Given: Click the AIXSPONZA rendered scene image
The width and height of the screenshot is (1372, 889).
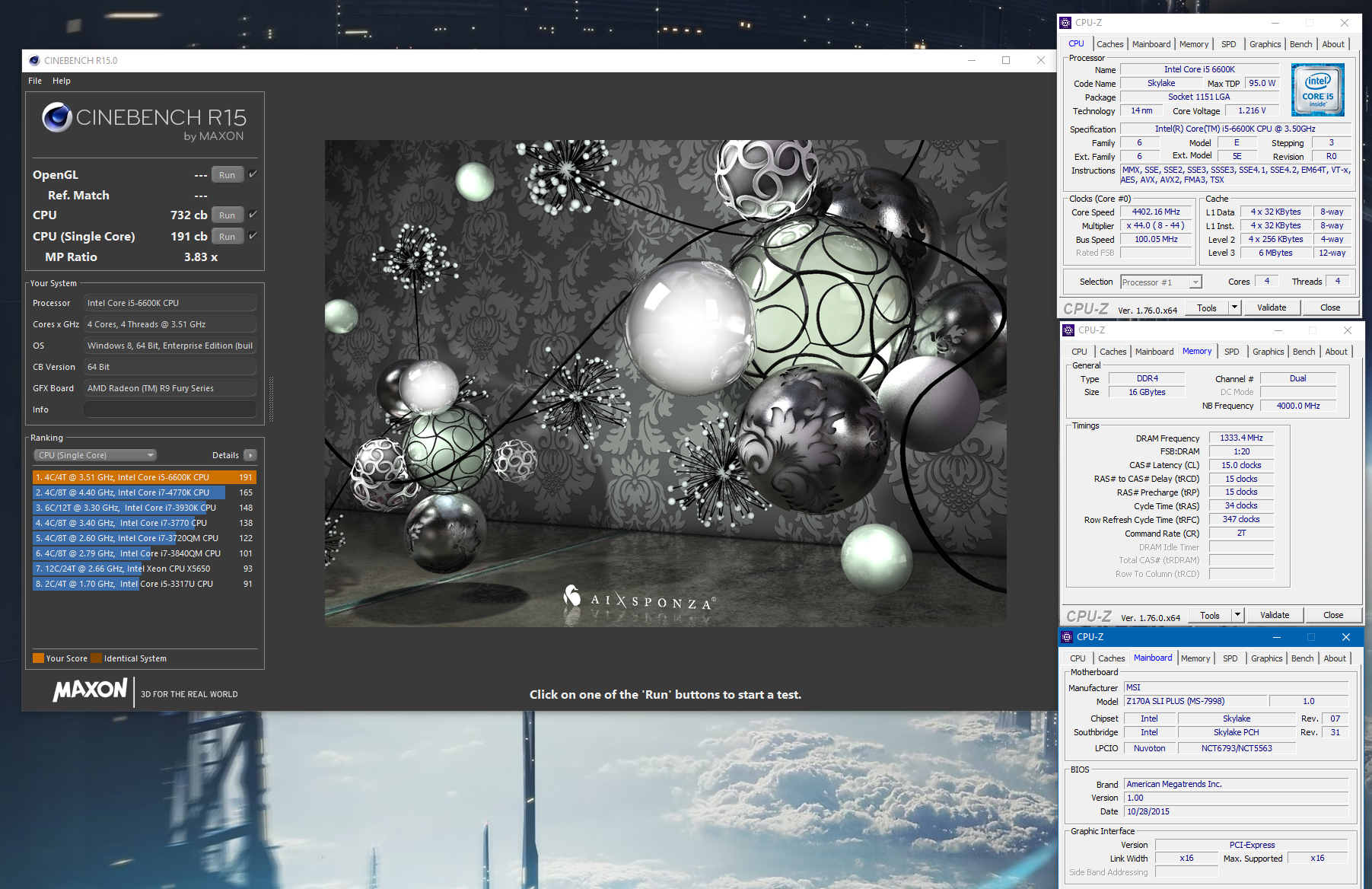Looking at the screenshot, I should coord(665,383).
